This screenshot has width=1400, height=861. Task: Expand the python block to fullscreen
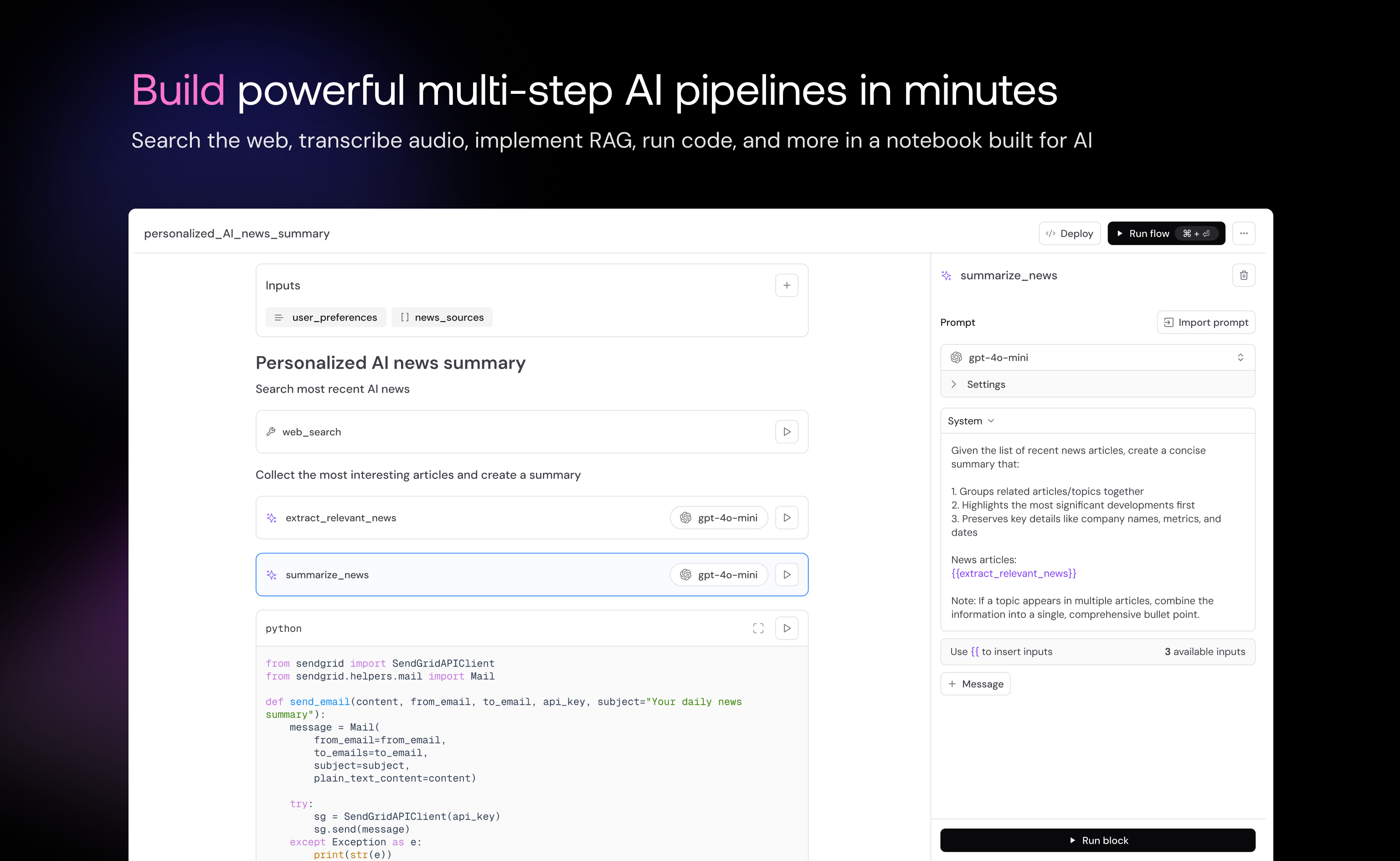point(758,628)
